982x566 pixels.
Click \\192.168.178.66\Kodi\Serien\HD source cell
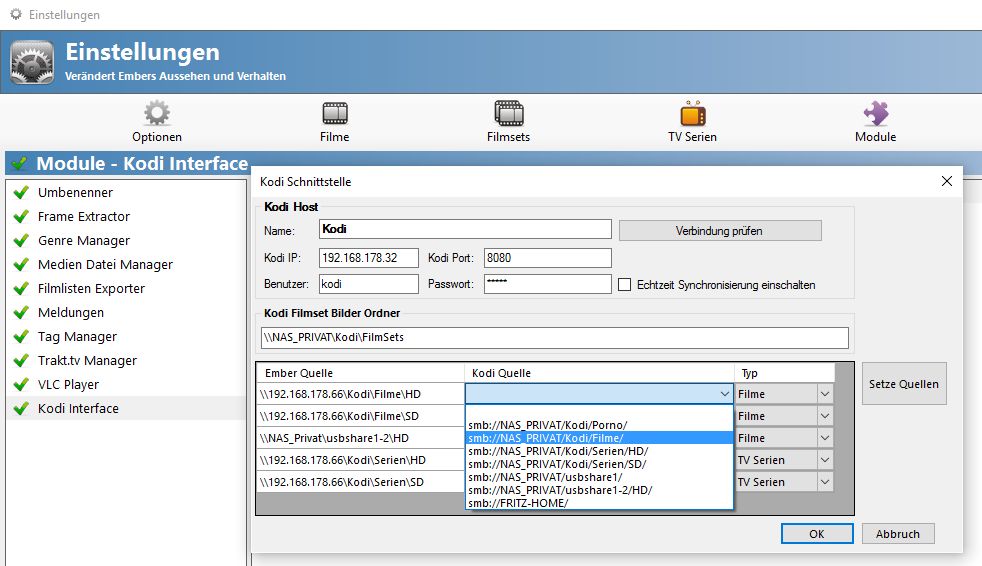[361, 460]
